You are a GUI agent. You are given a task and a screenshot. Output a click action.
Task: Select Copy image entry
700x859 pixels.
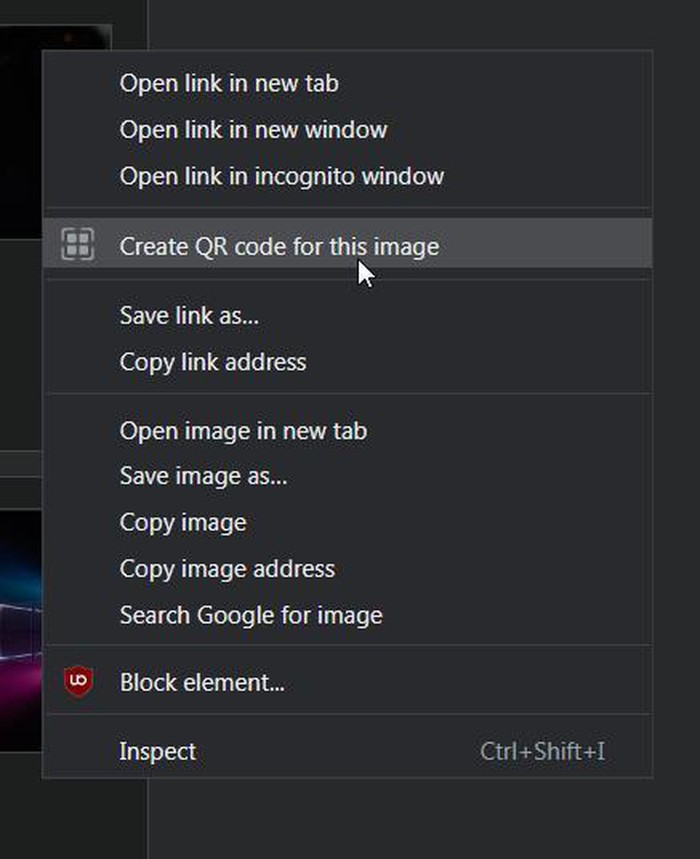click(183, 523)
